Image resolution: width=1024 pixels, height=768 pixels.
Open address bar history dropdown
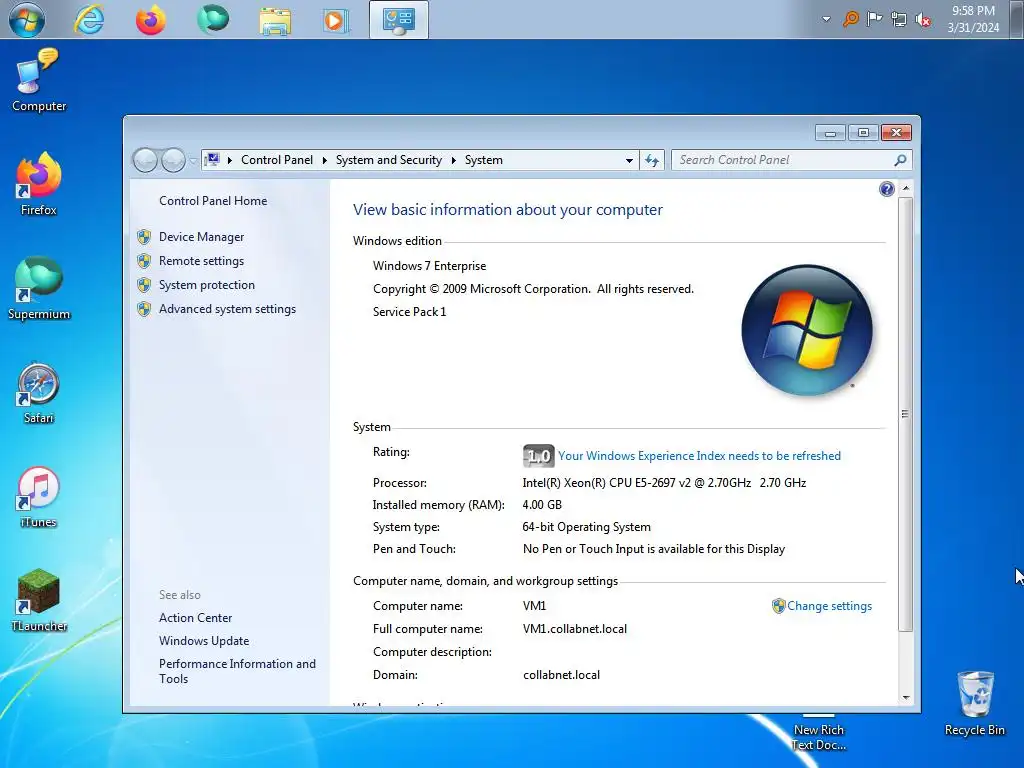click(x=629, y=160)
